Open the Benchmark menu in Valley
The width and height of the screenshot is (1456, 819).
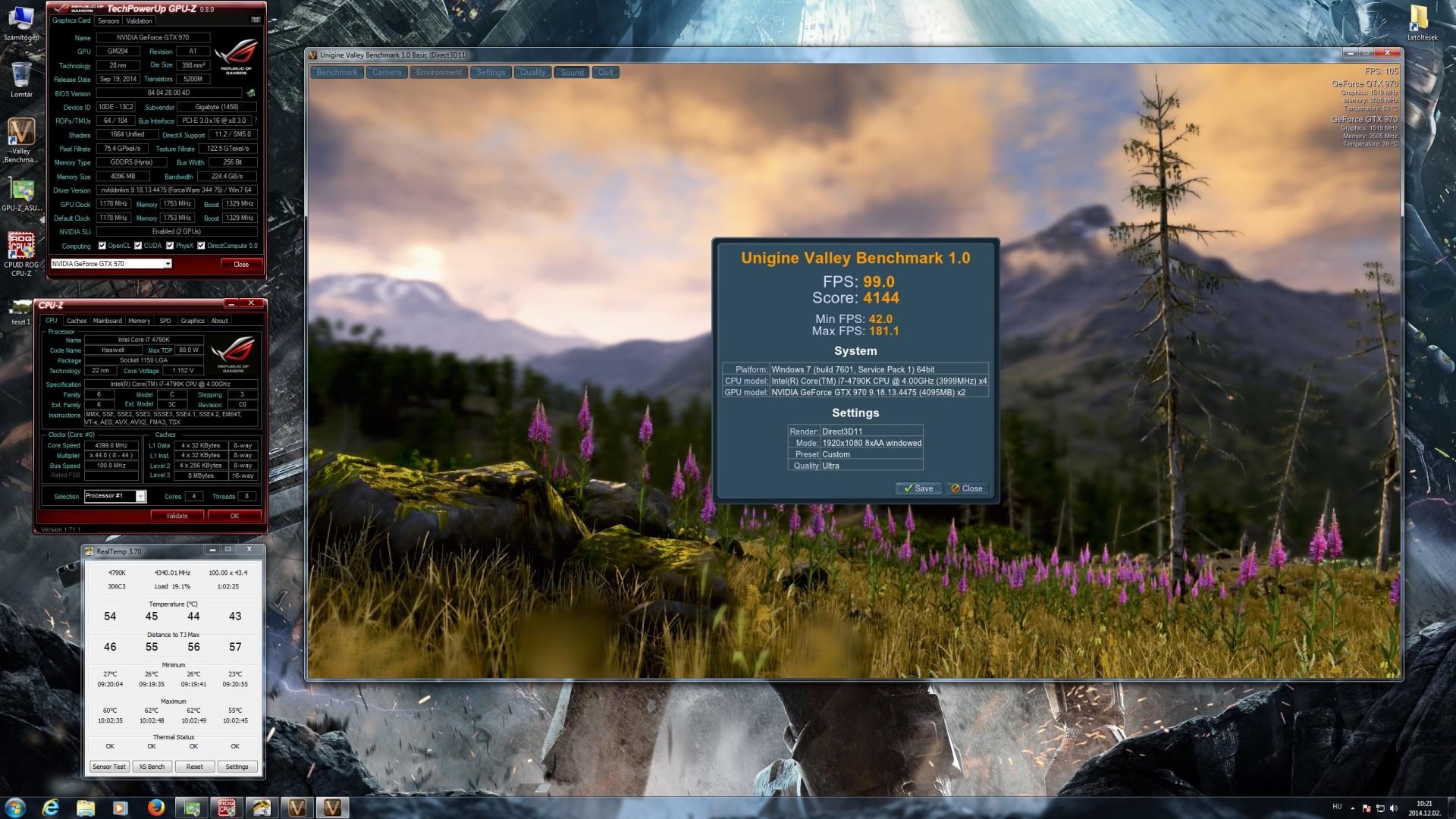337,73
